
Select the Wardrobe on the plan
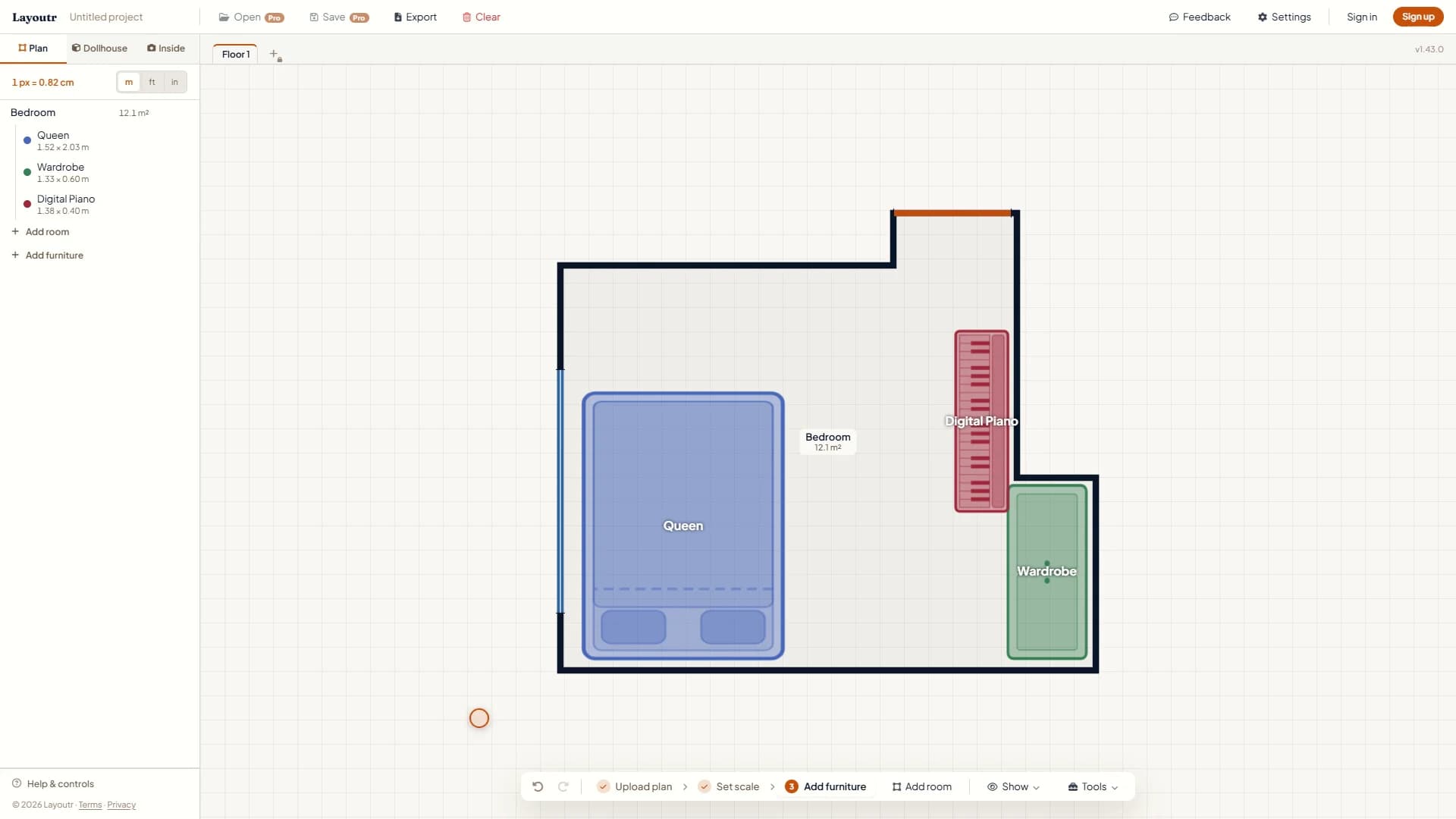pyautogui.click(x=1047, y=572)
